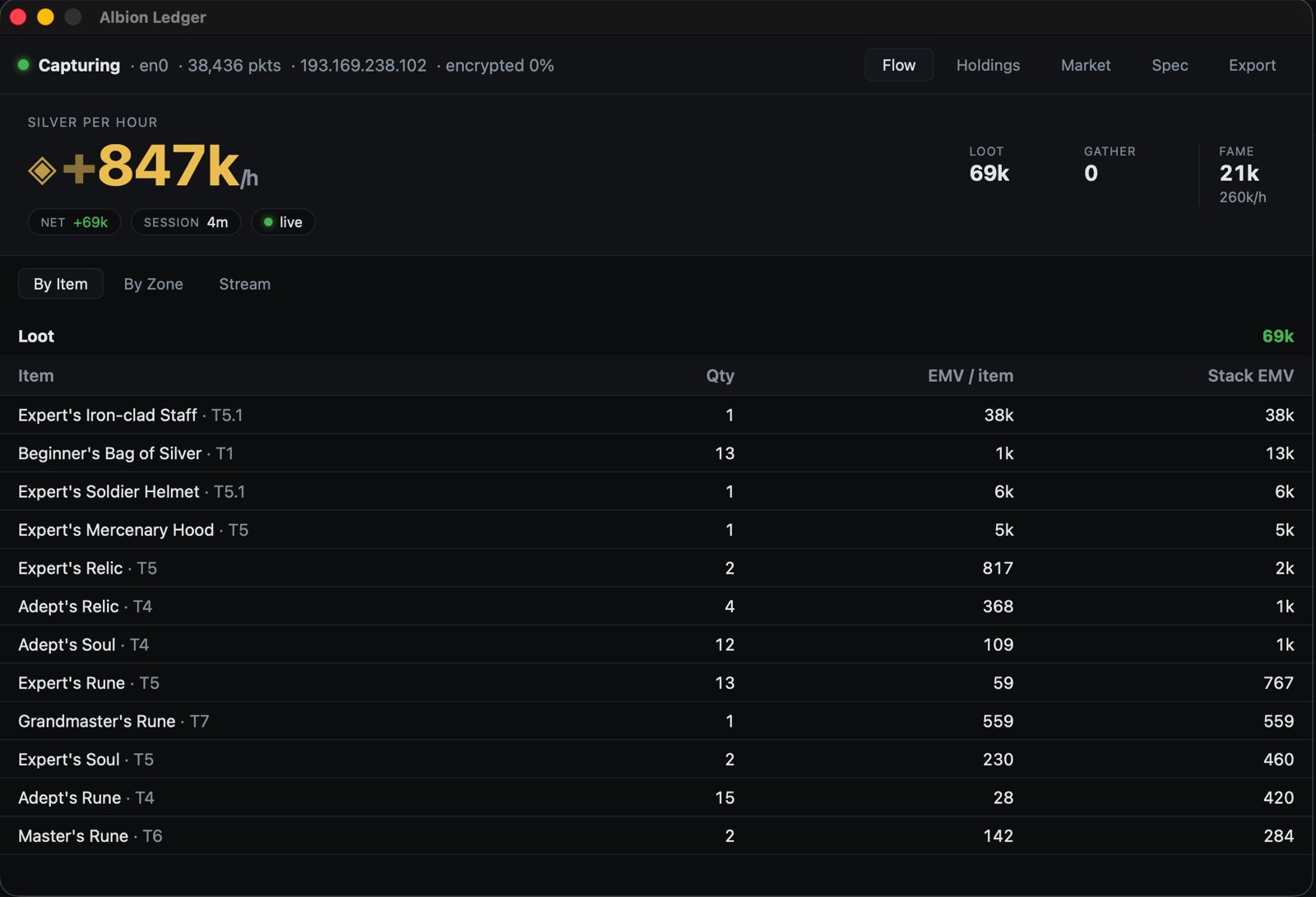Click the 260k/h fame rate
Image resolution: width=1316 pixels, height=897 pixels.
pyautogui.click(x=1242, y=198)
